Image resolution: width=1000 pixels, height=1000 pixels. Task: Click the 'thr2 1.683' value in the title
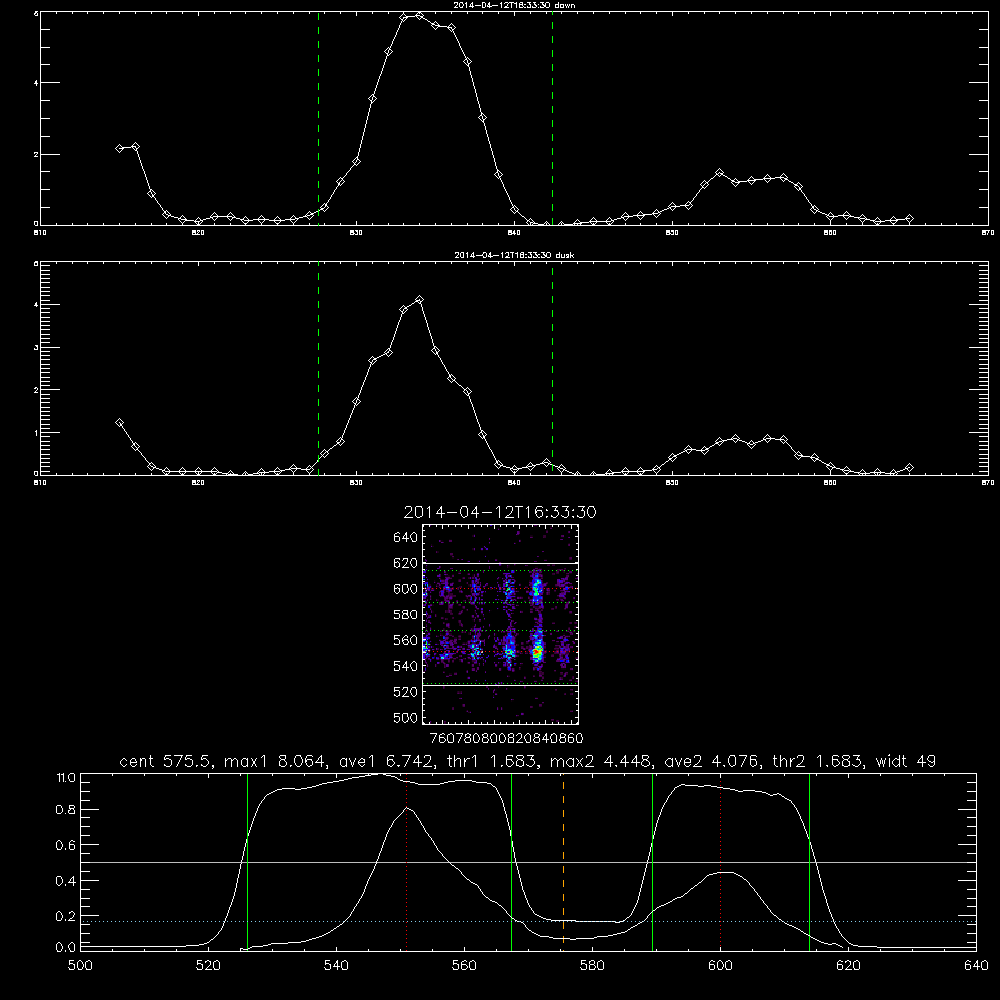click(818, 761)
